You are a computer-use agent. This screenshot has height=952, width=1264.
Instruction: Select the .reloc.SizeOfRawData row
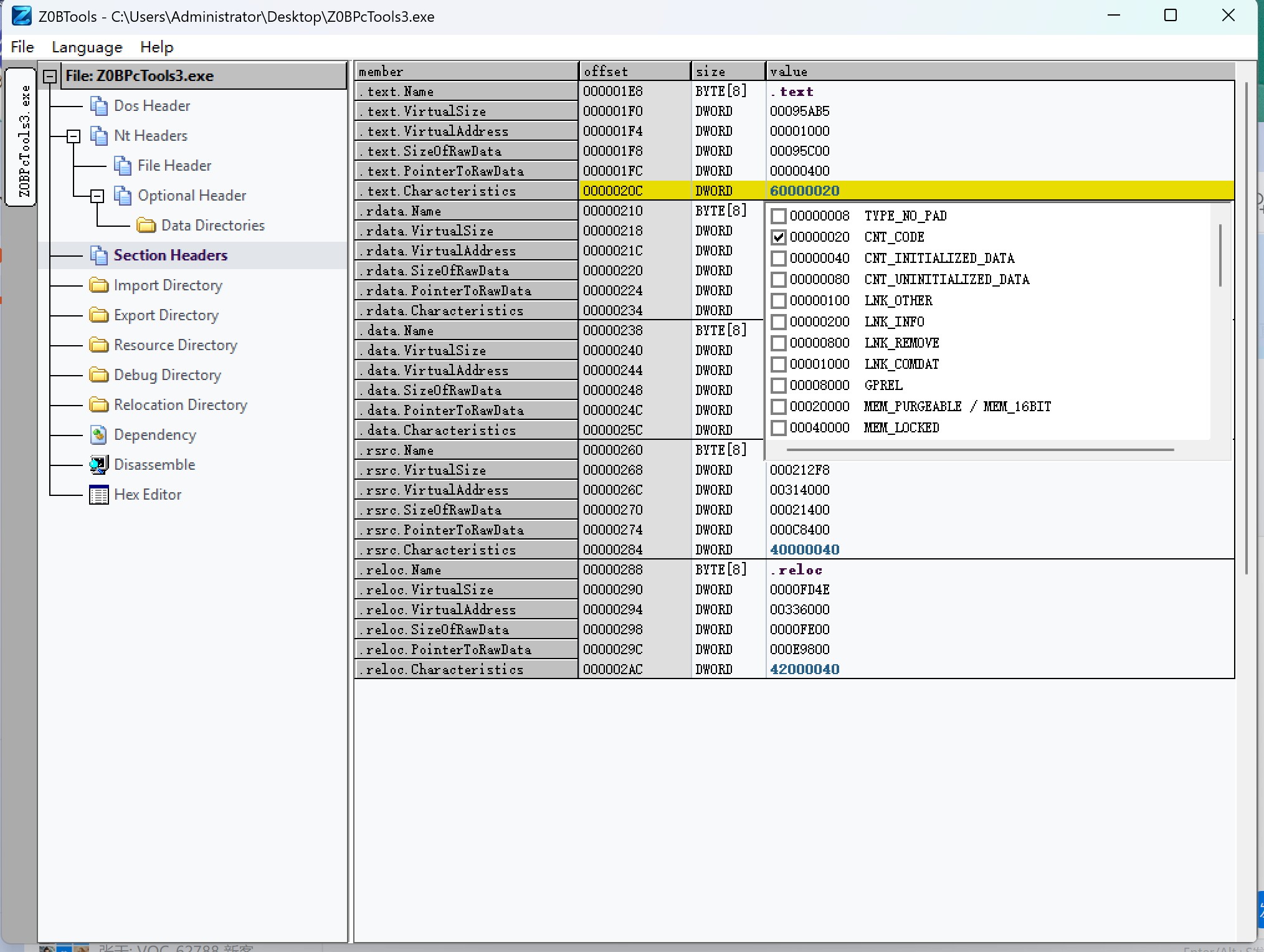(x=794, y=629)
